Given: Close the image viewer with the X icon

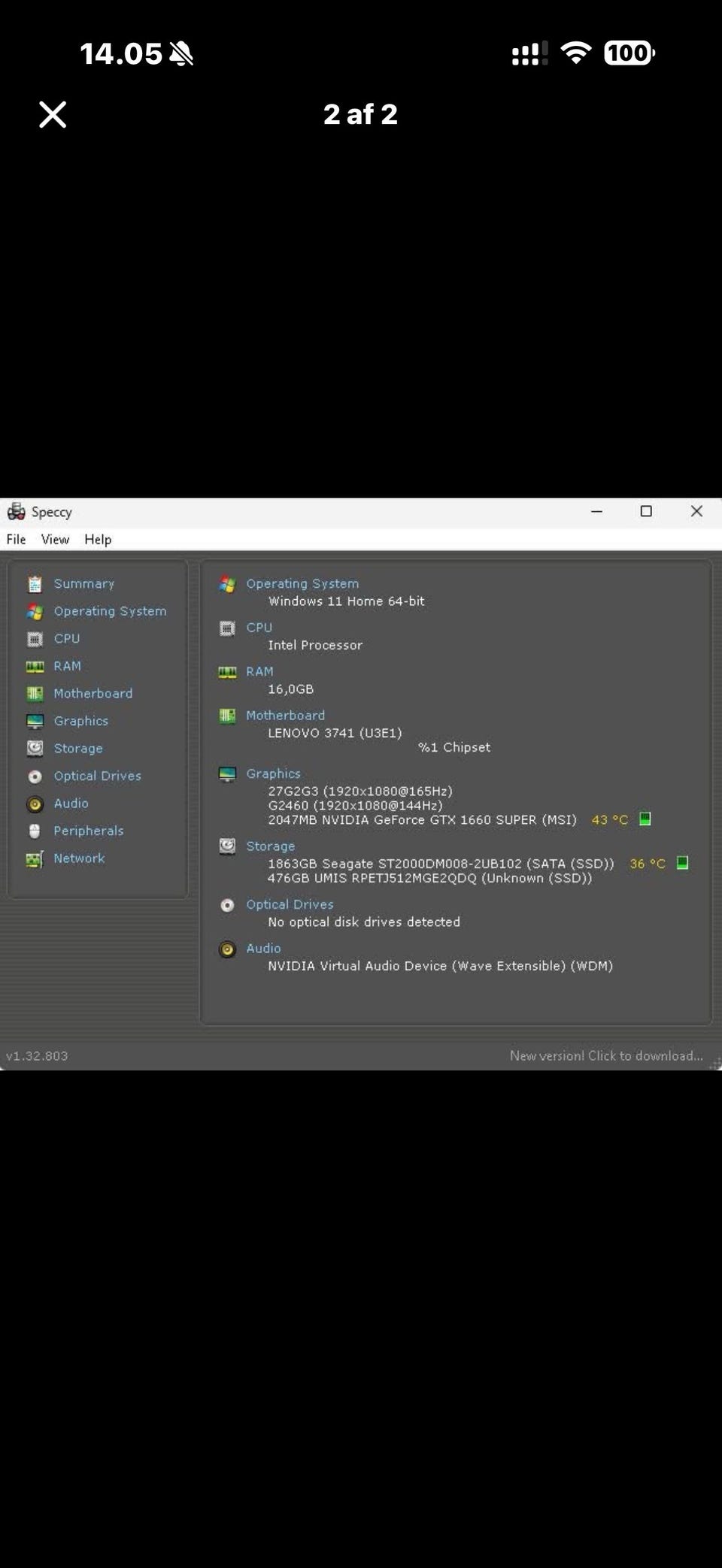Looking at the screenshot, I should [x=53, y=115].
